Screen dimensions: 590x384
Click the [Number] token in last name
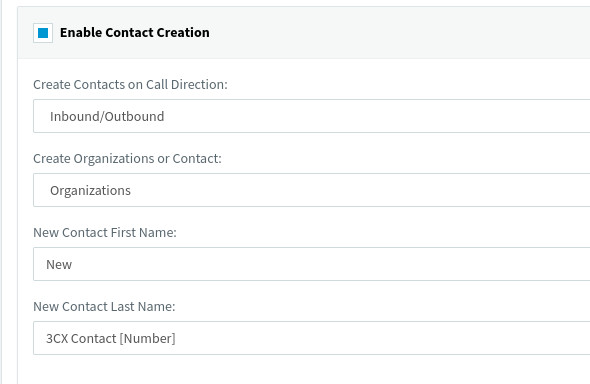click(x=148, y=338)
